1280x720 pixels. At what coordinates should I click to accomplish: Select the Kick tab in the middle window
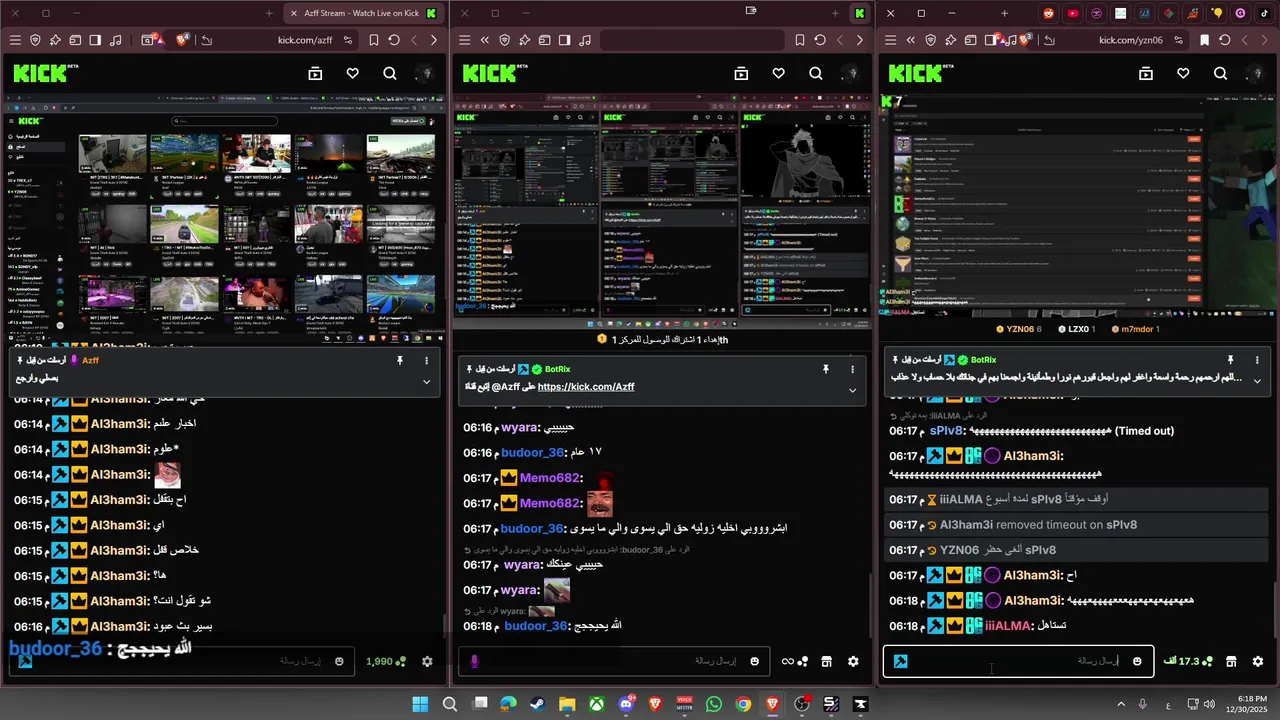[859, 13]
